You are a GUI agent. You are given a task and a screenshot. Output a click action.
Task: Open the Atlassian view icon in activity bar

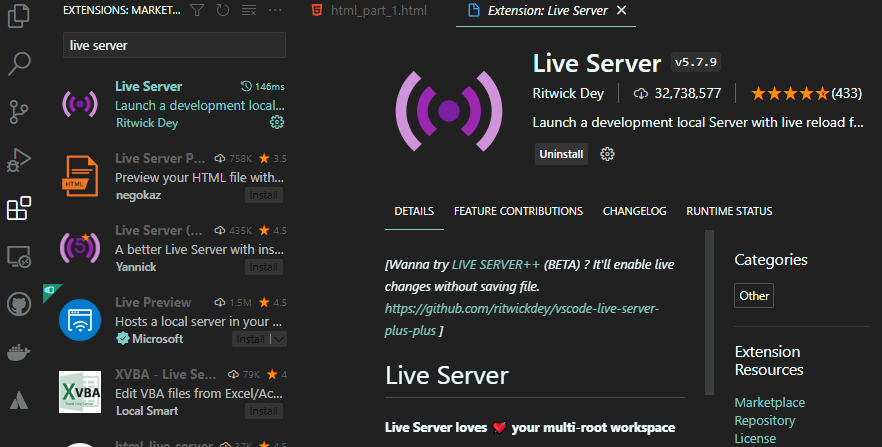[19, 400]
